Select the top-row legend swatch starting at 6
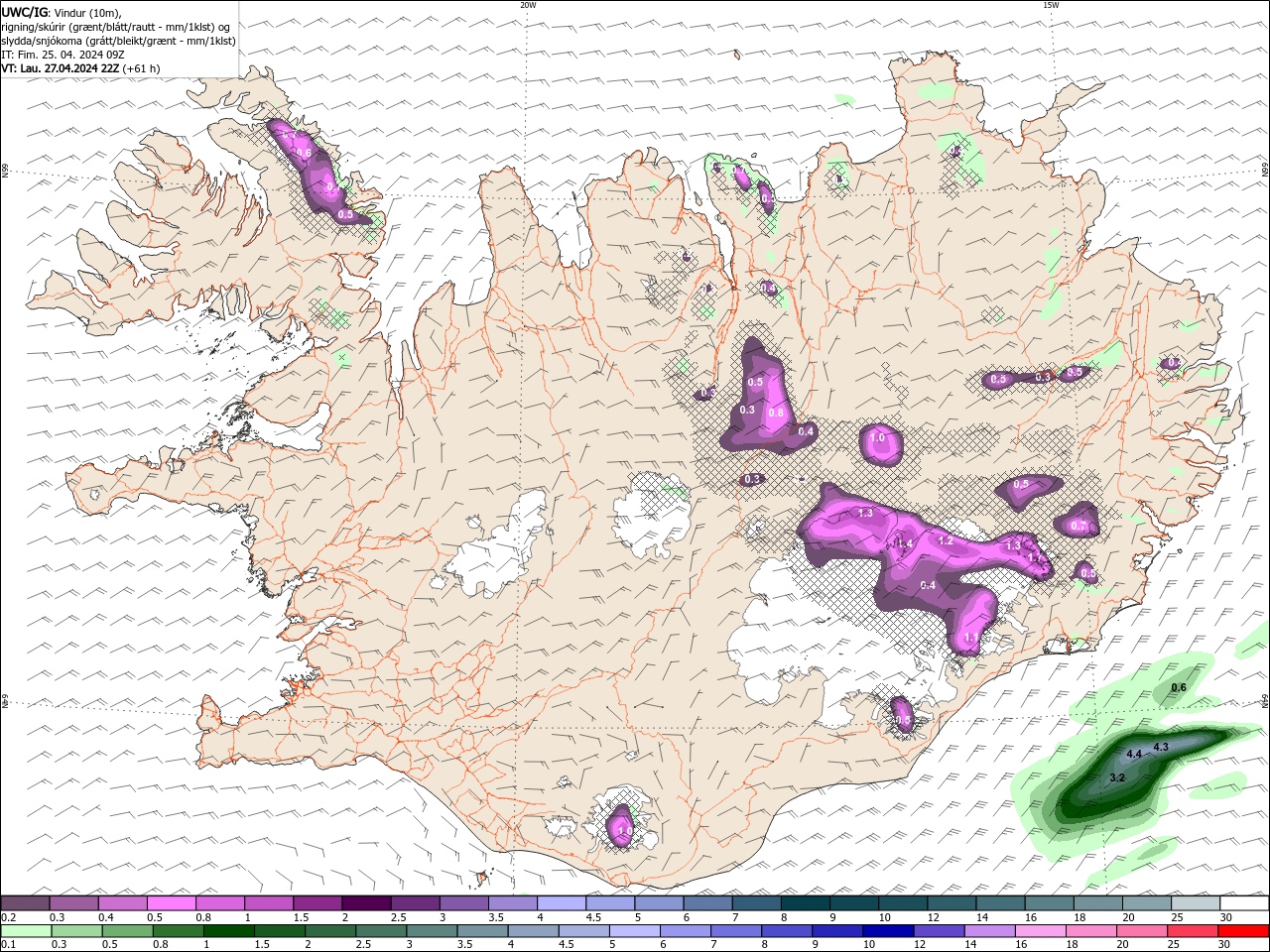This screenshot has height=952, width=1270. (x=707, y=903)
